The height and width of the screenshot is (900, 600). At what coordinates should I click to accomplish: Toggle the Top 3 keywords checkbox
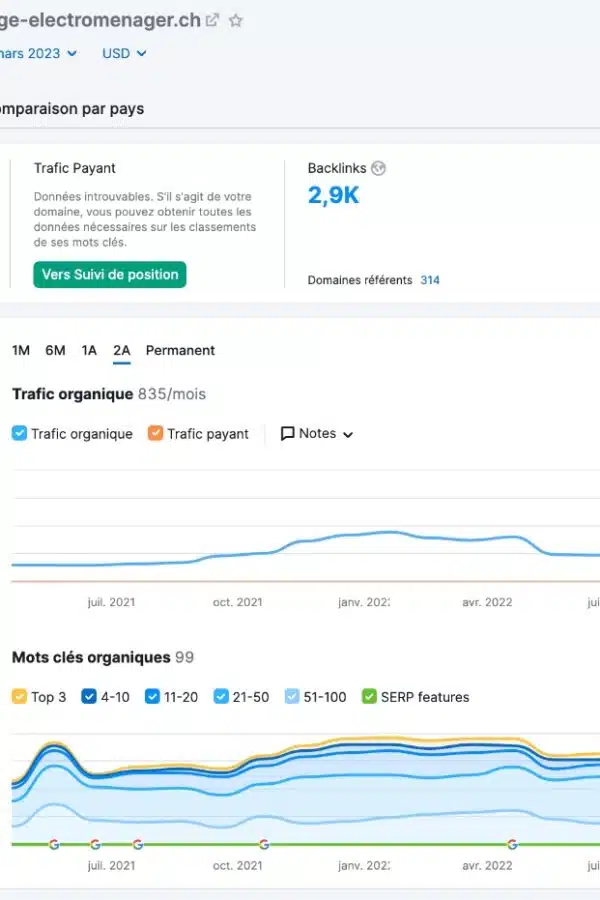[x=20, y=697]
